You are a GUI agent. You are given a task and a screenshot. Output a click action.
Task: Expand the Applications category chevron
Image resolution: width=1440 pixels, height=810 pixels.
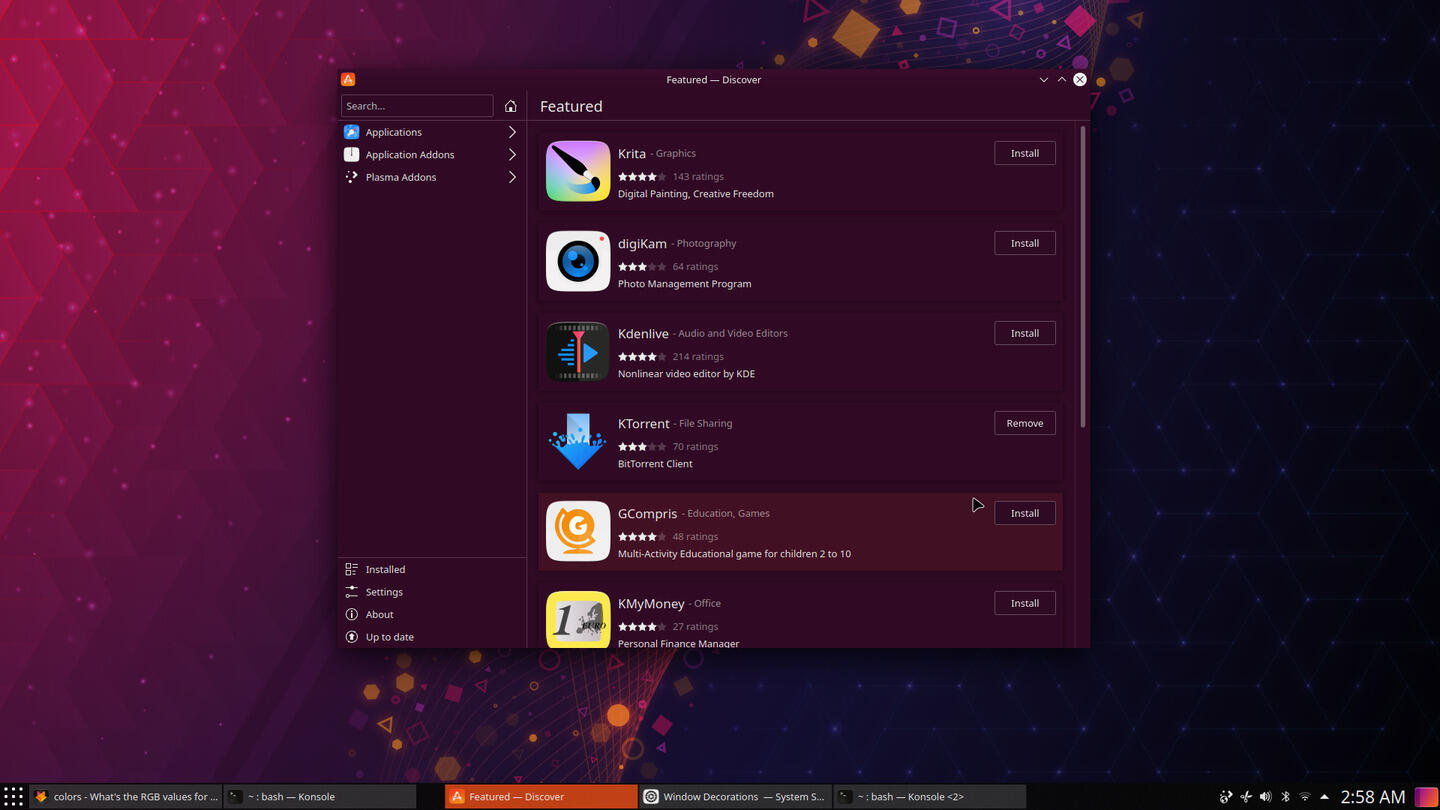512,132
